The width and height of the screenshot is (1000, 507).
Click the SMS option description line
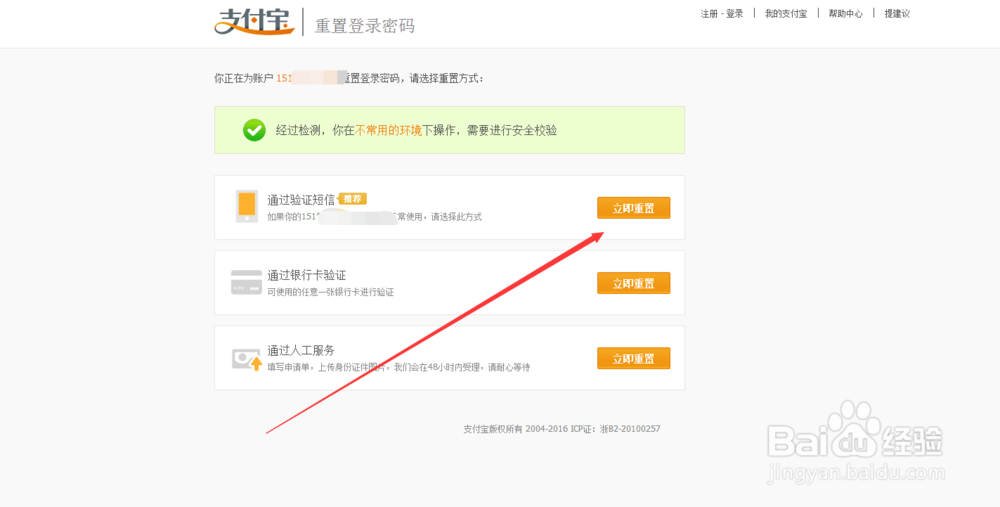coord(374,217)
